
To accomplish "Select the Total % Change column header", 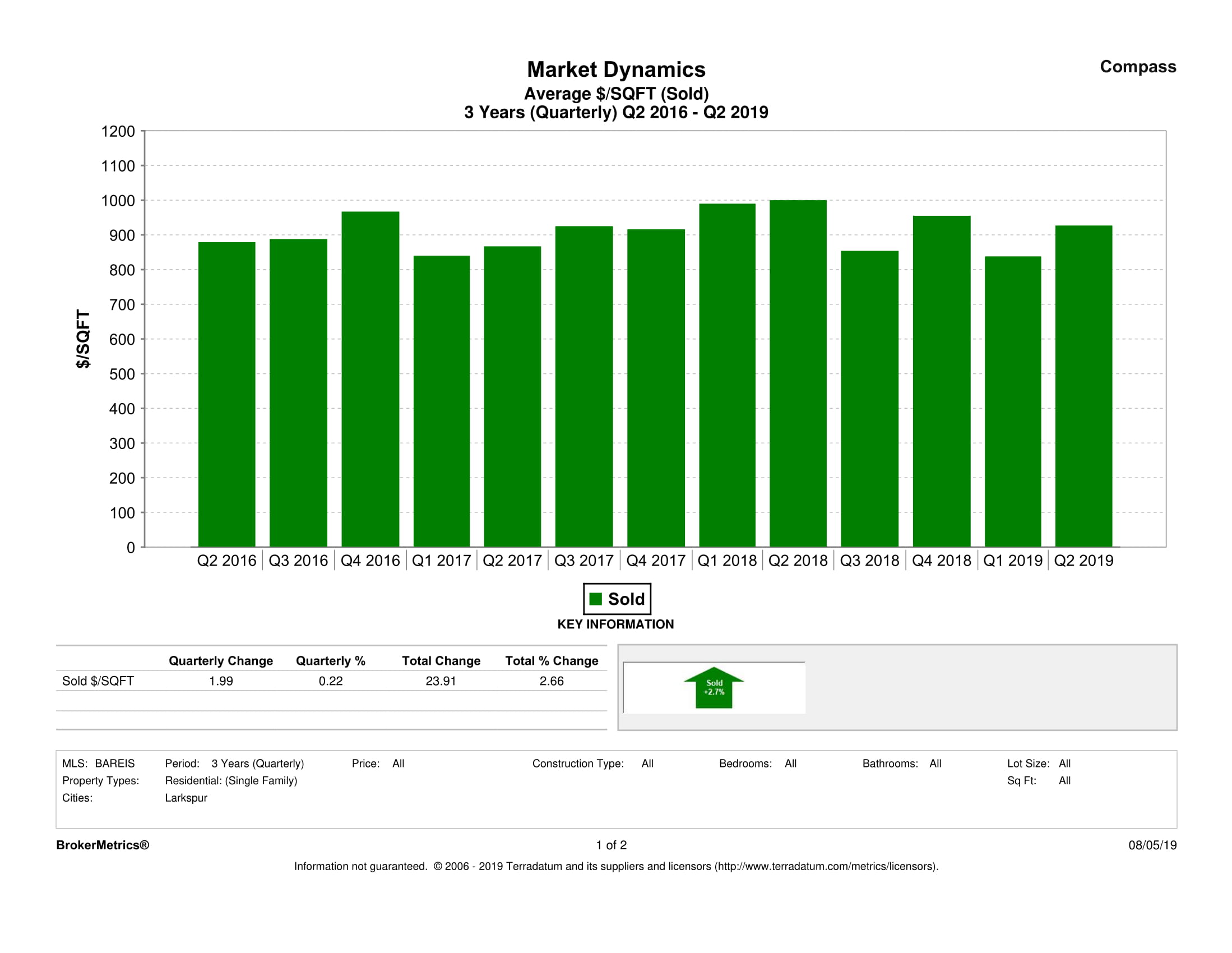I will (551, 660).
